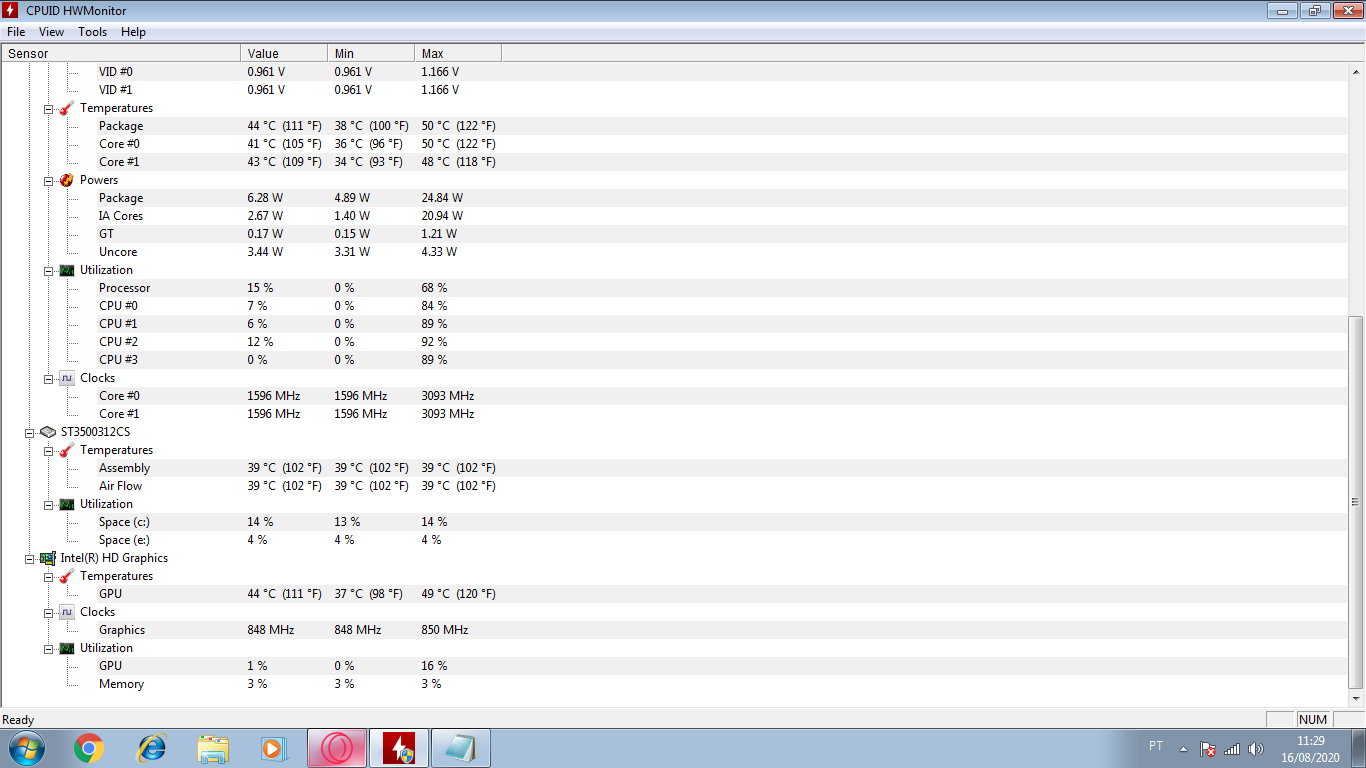Click the Value column header

[284, 53]
